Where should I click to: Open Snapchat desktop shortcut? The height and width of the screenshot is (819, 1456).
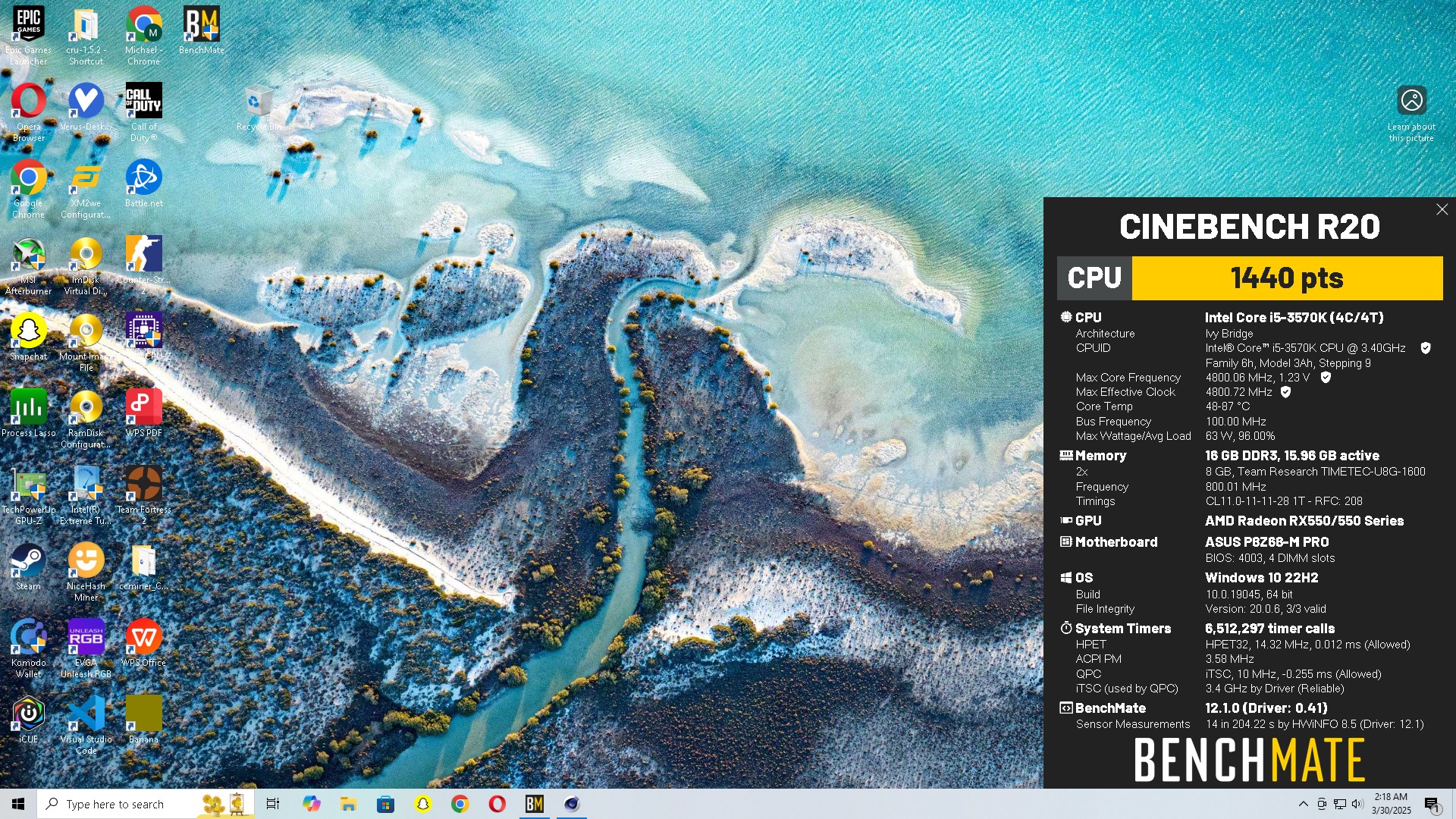[28, 337]
